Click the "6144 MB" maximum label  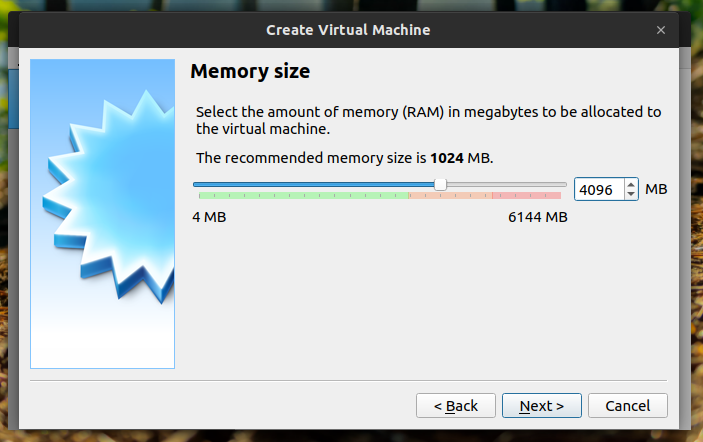point(537,217)
